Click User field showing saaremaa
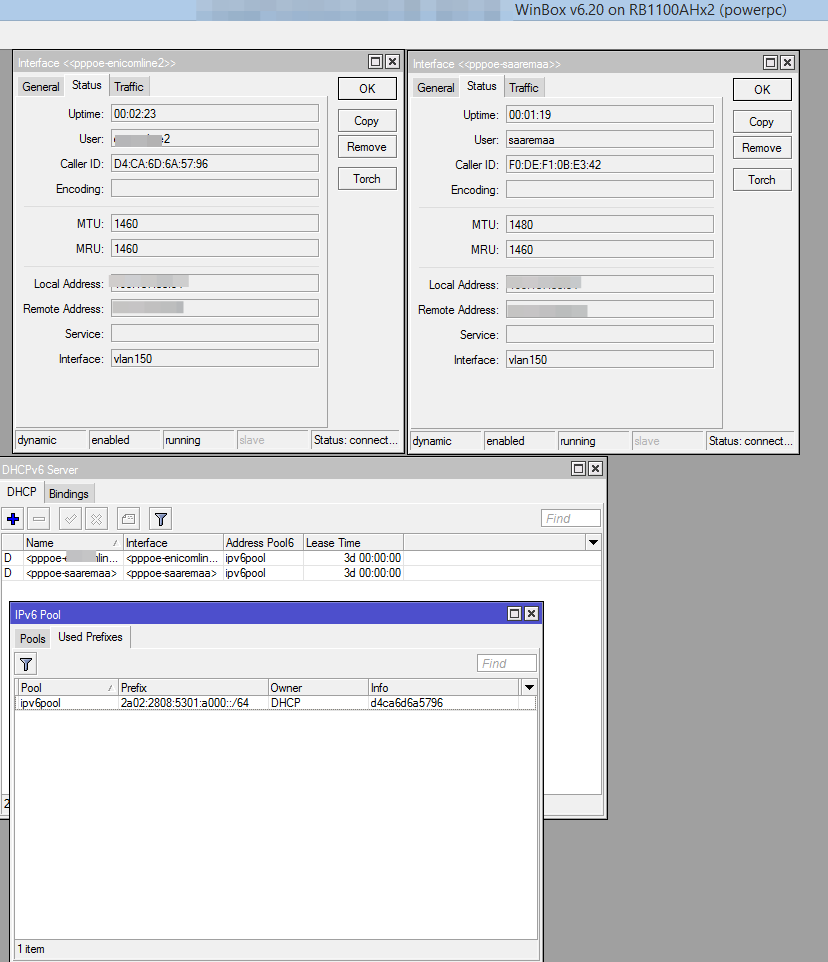The width and height of the screenshot is (828, 962). 610,140
